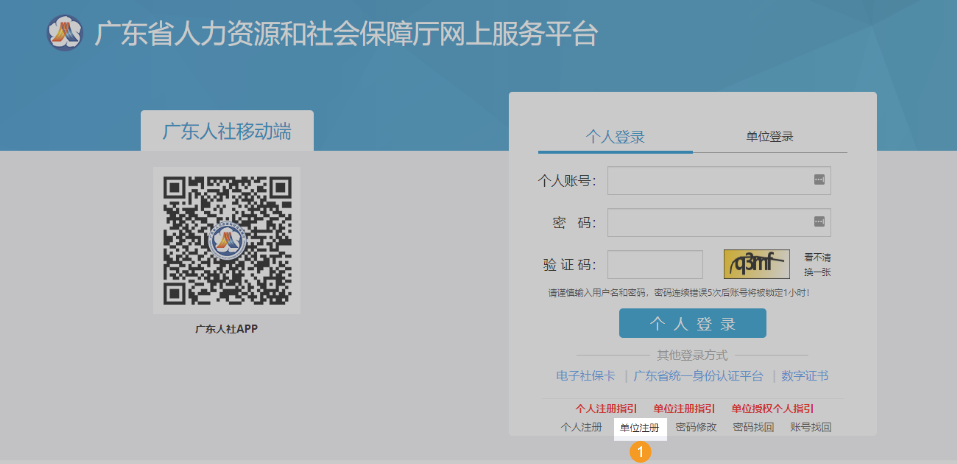Image resolution: width=957 pixels, height=464 pixels.
Task: Open the 密码找回 link
Action: pyautogui.click(x=753, y=427)
